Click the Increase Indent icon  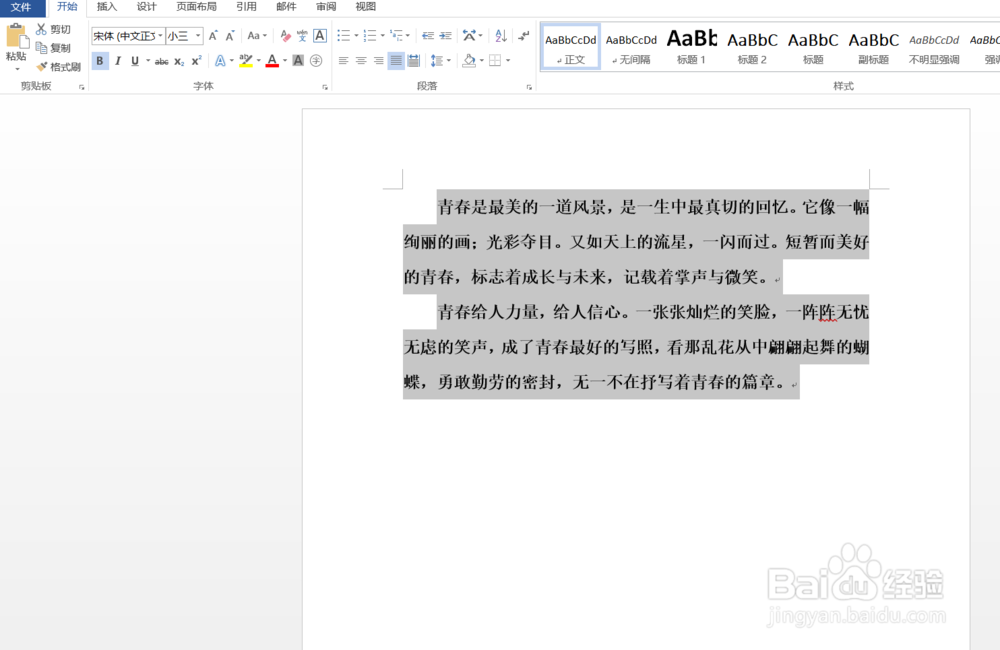pos(444,34)
